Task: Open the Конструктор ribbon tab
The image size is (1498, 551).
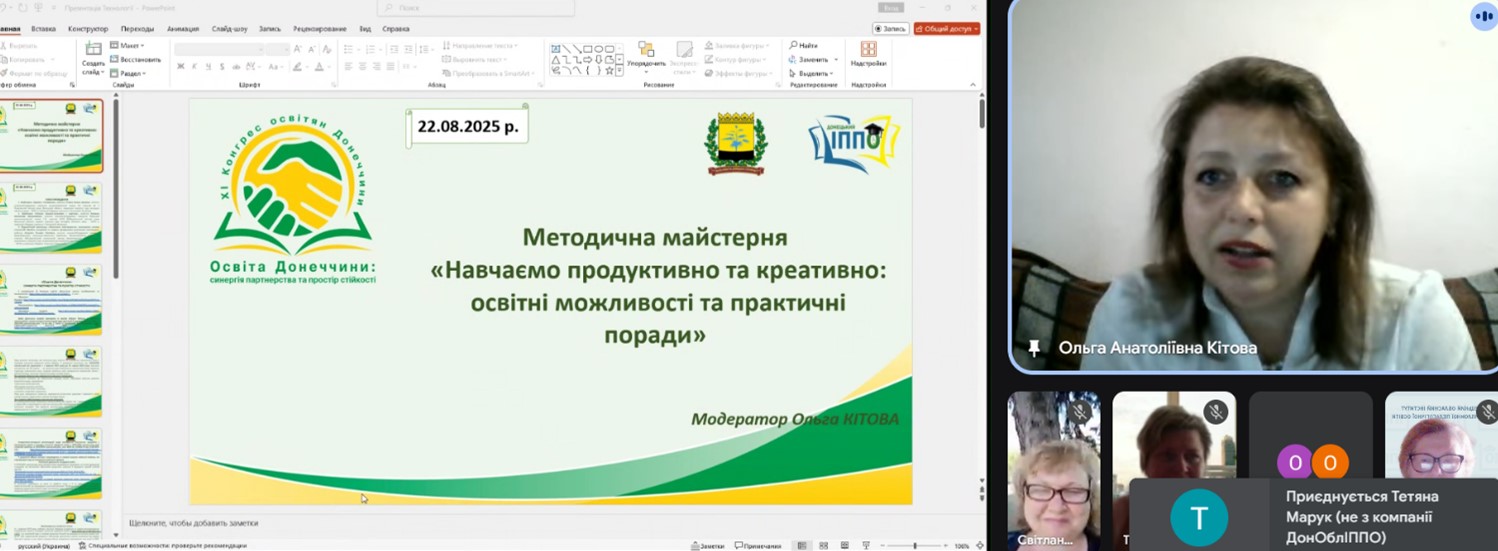Action: (x=88, y=29)
